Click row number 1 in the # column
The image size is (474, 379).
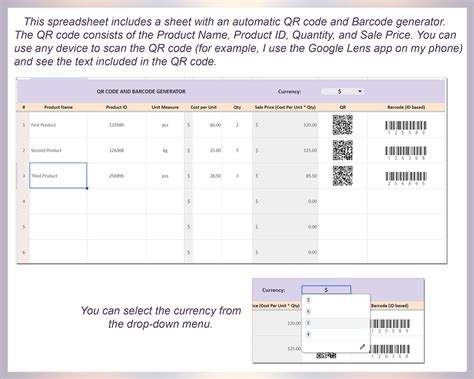pyautogui.click(x=24, y=125)
